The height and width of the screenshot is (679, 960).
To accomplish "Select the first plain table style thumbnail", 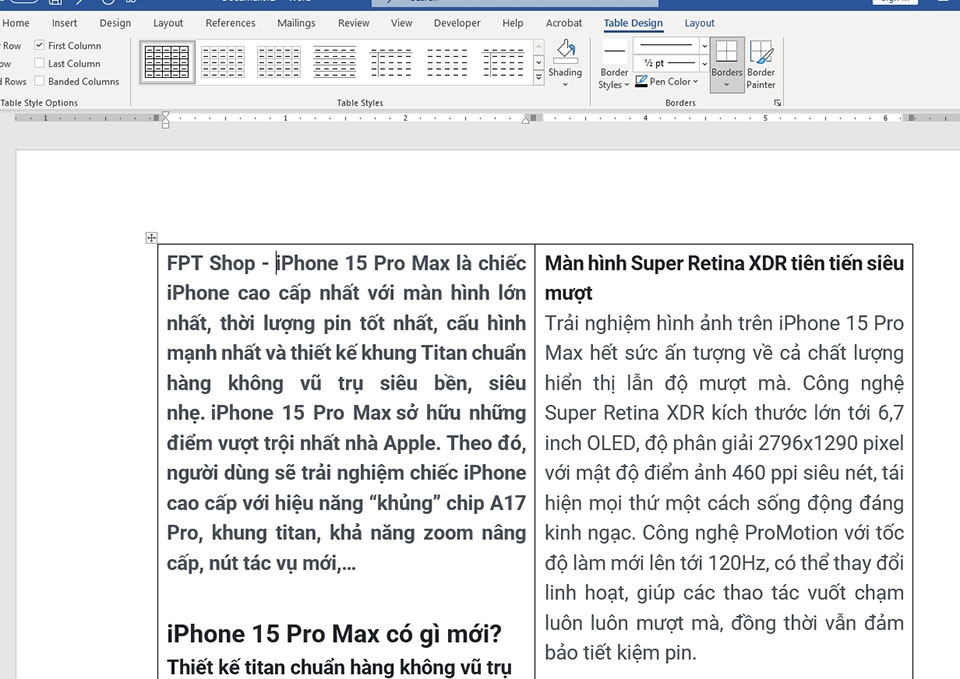I will pyautogui.click(x=165, y=62).
